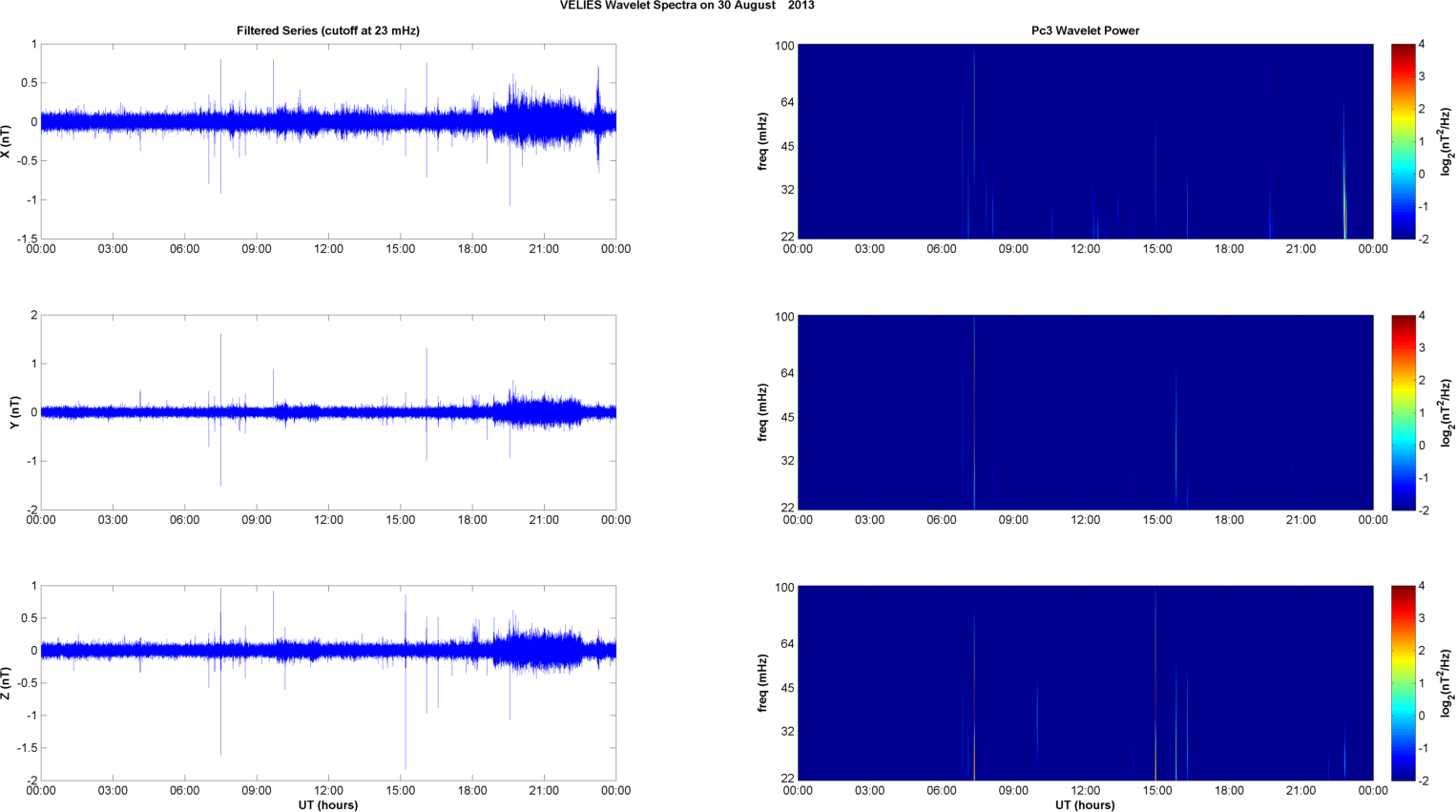The height and width of the screenshot is (812, 1456).
Task: Click the "45" frequency tick of the Z-component spectrogram
Action: (x=787, y=688)
